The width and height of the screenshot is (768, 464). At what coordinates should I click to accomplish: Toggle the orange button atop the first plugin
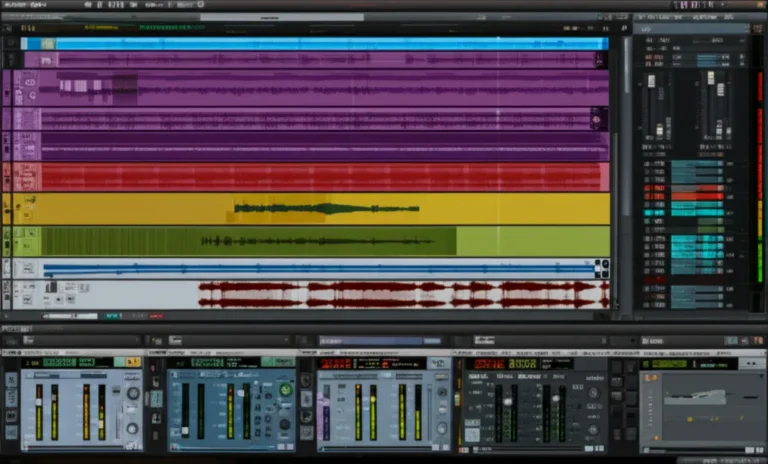tap(132, 362)
